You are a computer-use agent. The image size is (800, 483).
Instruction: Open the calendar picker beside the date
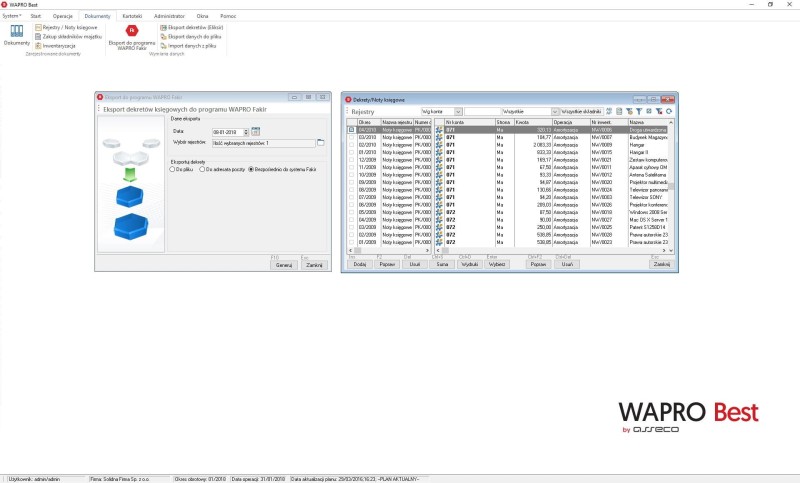[256, 131]
